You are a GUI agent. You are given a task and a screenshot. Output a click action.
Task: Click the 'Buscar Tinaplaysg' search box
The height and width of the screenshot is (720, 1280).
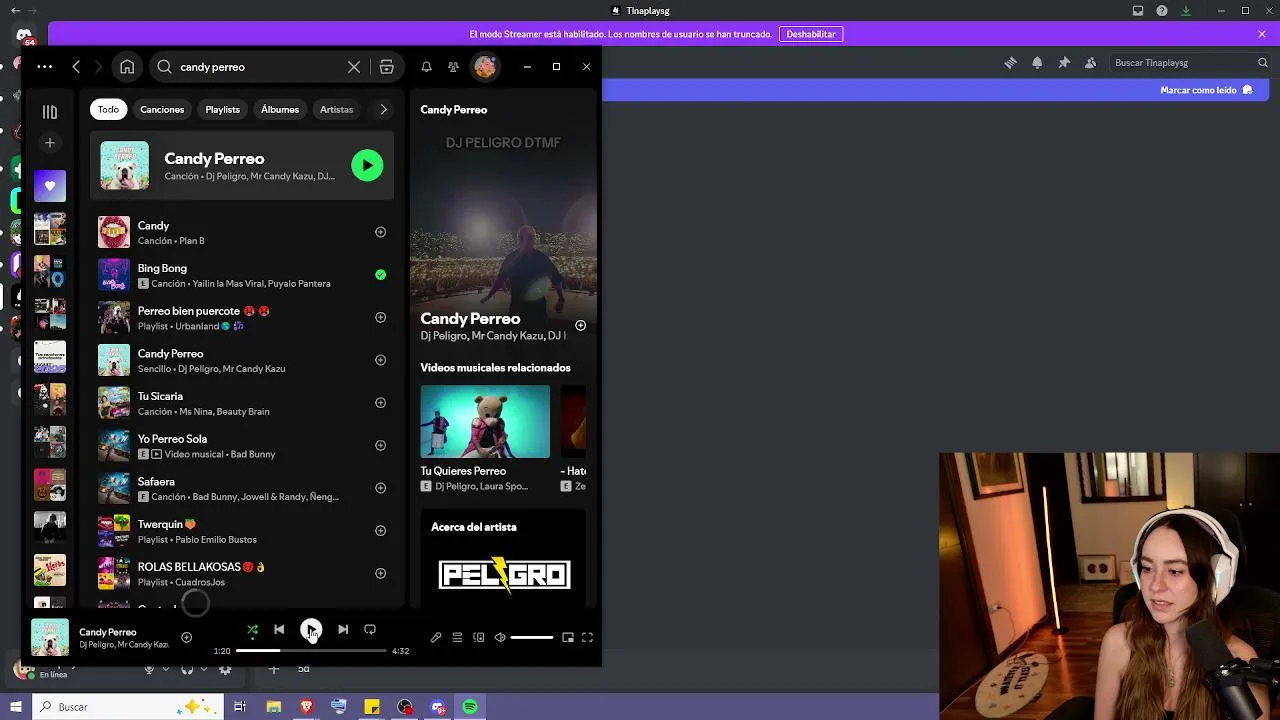pyautogui.click(x=1191, y=62)
